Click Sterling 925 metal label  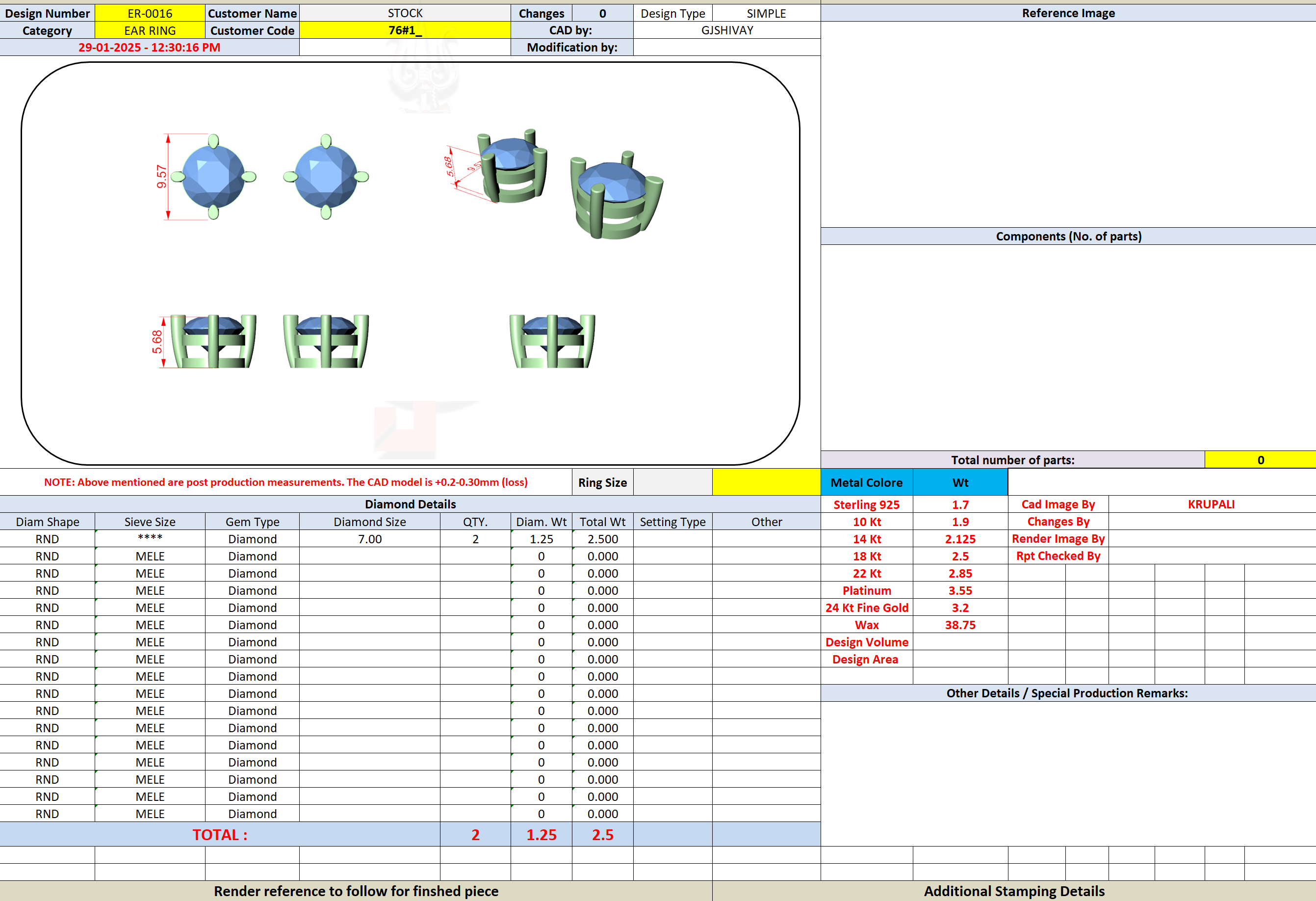click(x=866, y=504)
